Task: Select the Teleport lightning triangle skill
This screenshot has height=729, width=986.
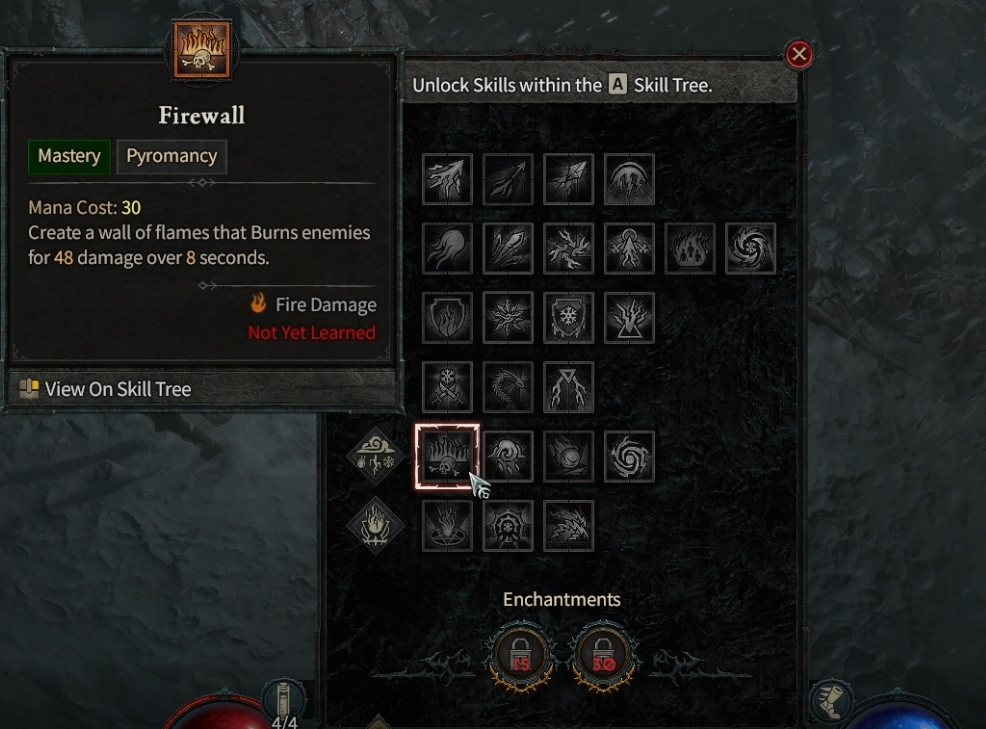Action: tap(629, 318)
